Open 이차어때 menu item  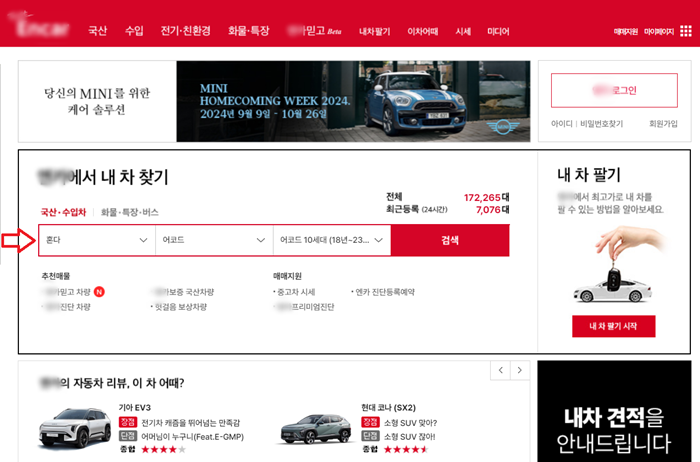tap(422, 31)
